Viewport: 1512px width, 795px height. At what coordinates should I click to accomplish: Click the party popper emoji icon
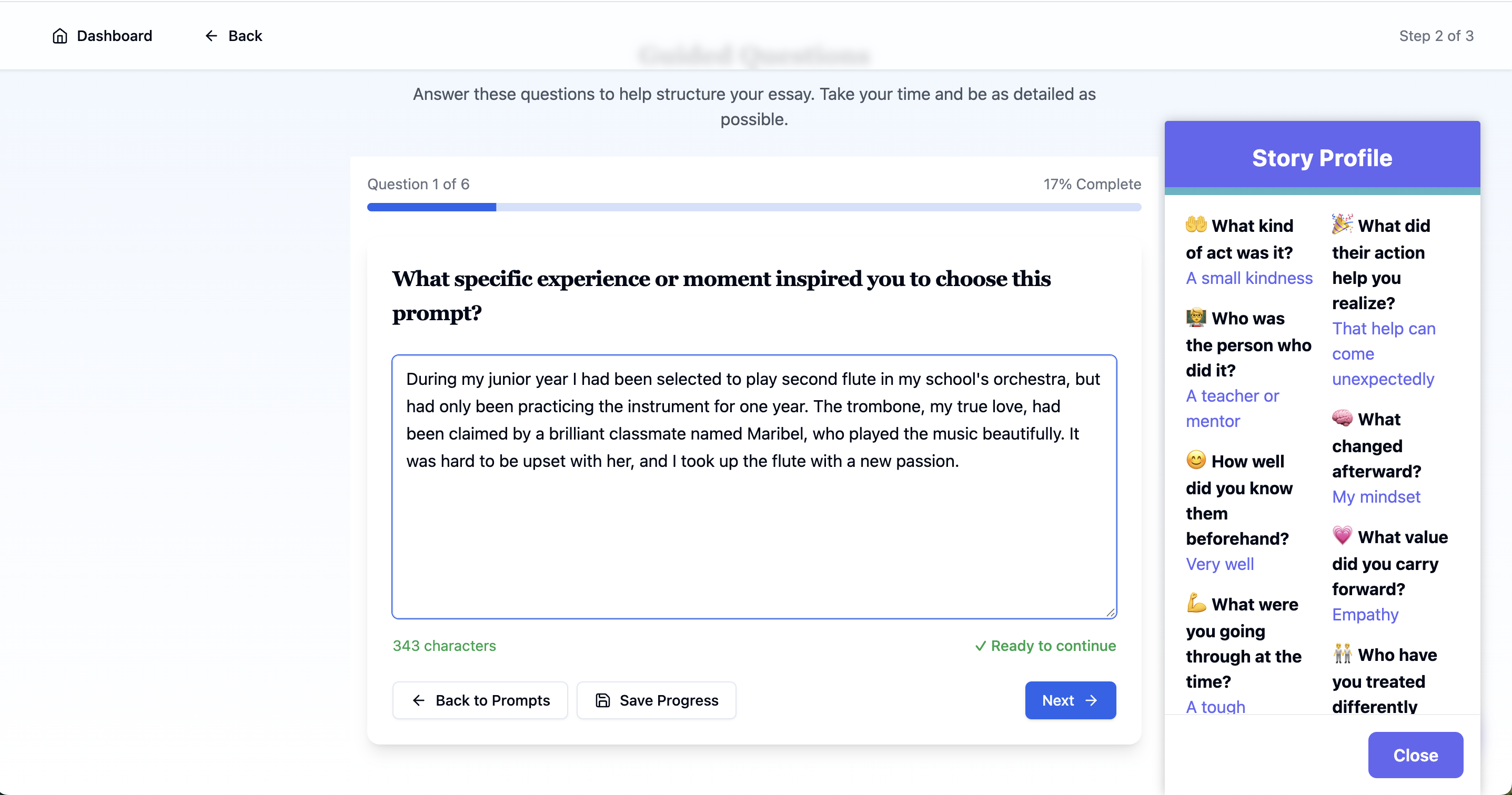[x=1342, y=225]
